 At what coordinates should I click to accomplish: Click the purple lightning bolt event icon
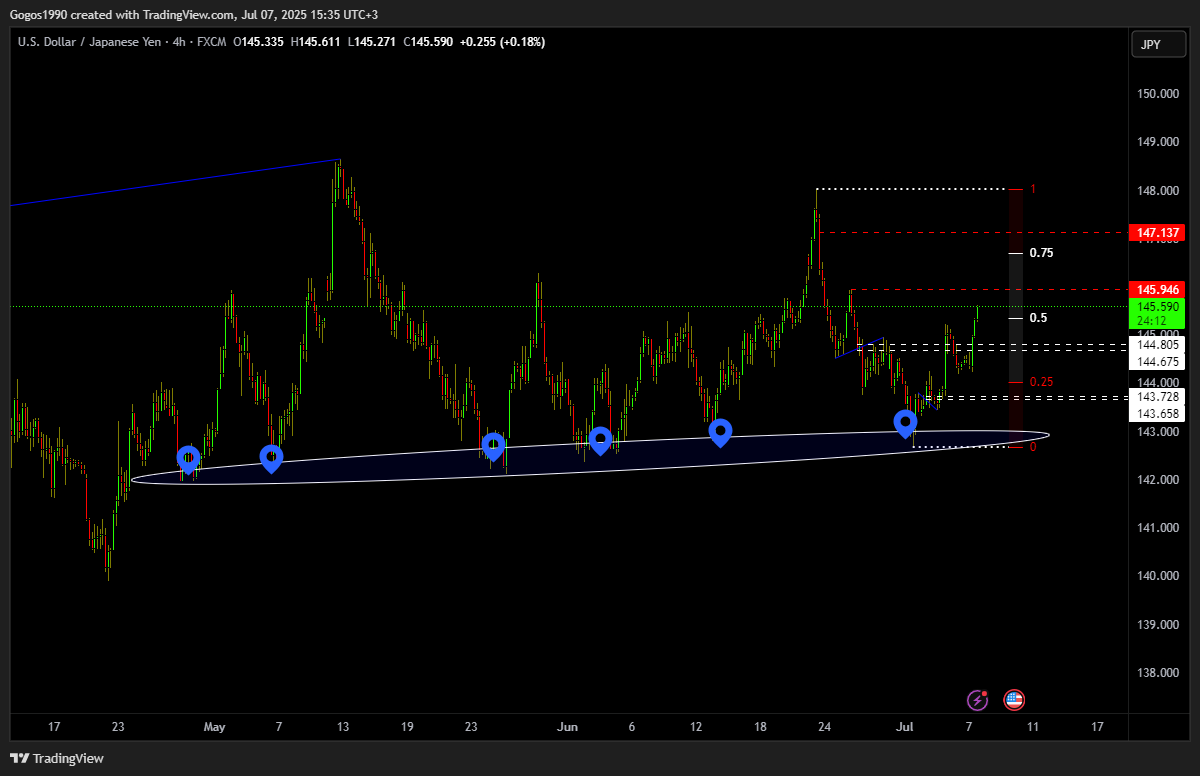pyautogui.click(x=978, y=700)
